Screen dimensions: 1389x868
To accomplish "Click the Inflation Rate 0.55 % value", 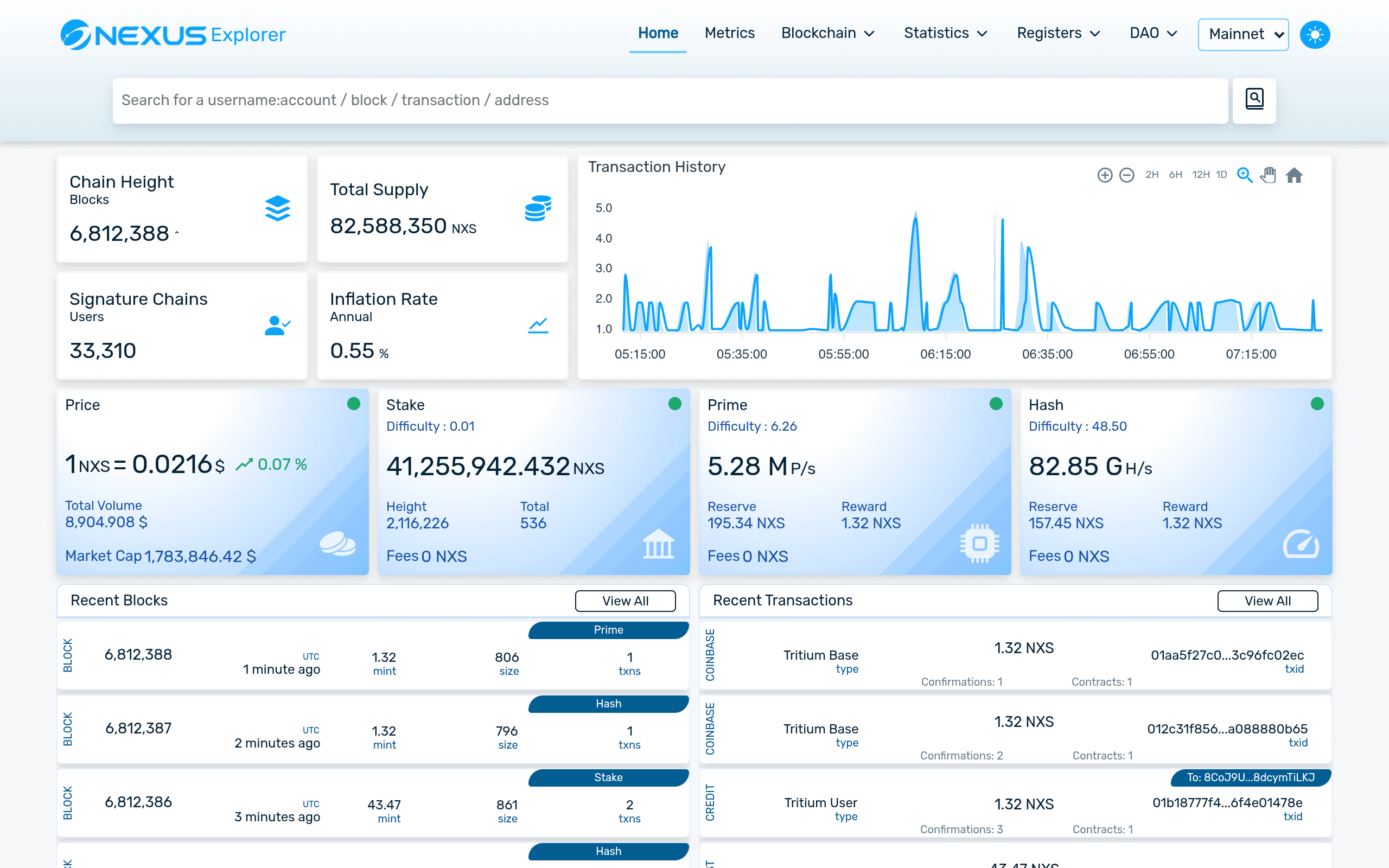I will pos(359,351).
